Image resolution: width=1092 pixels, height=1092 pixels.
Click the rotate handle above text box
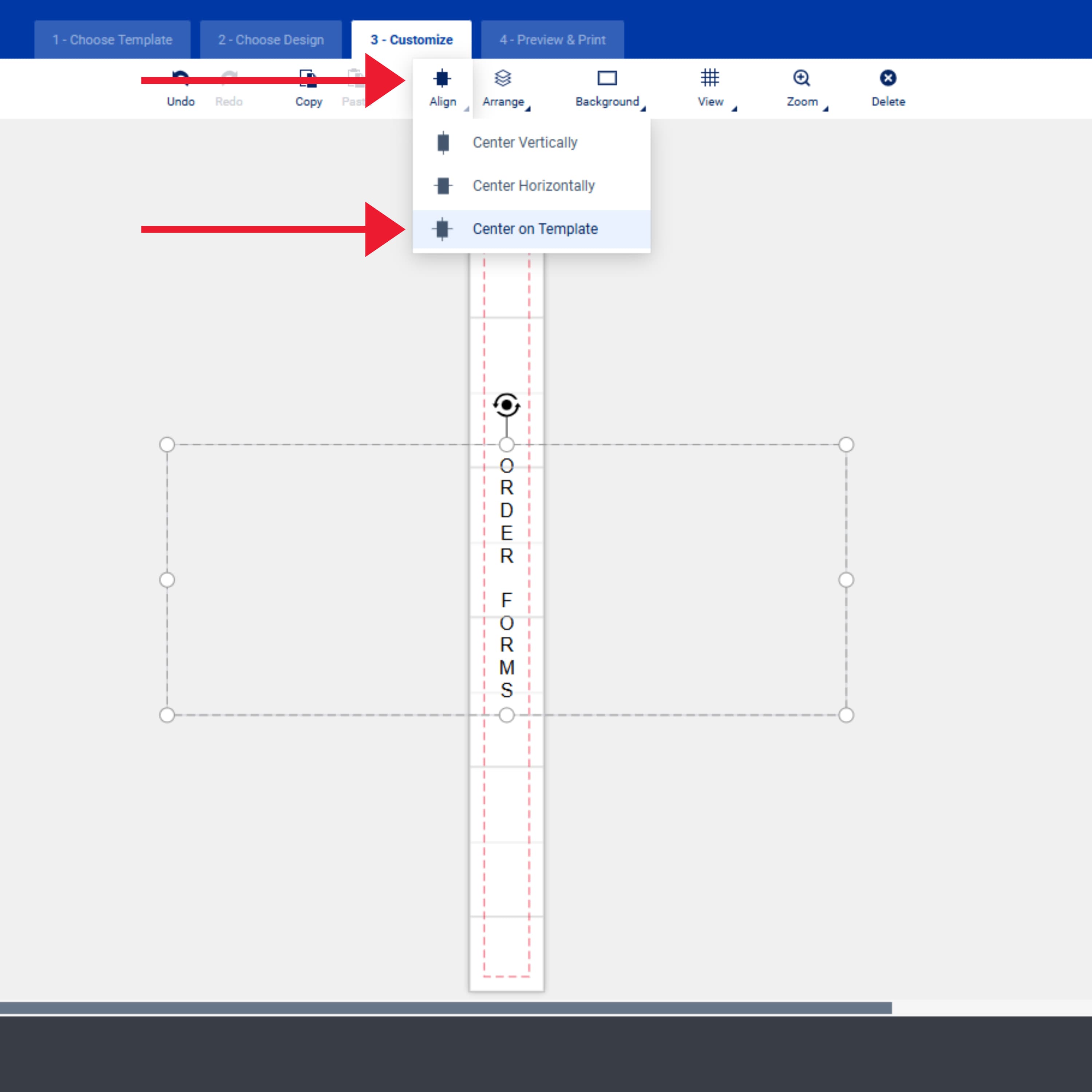click(506, 405)
